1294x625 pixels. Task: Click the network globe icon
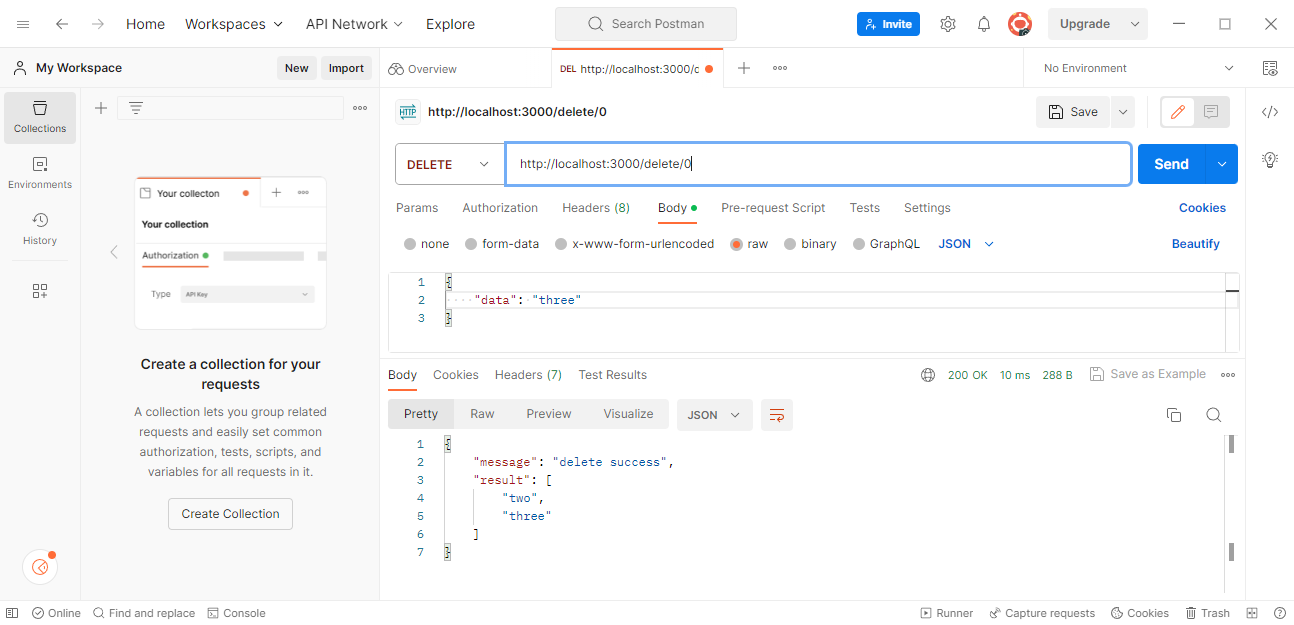[x=928, y=375]
